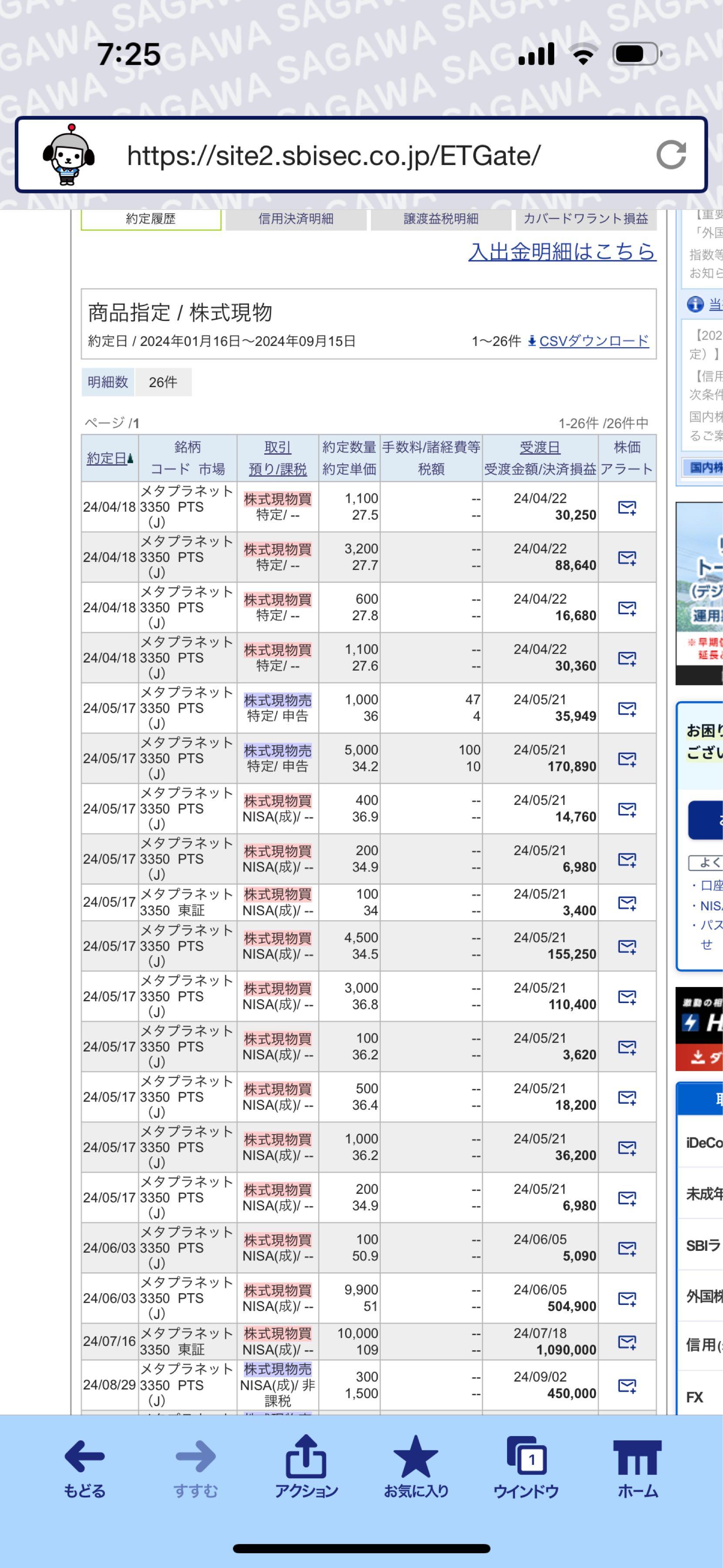Set price alert for 24/07/16 trade row

627,1342
